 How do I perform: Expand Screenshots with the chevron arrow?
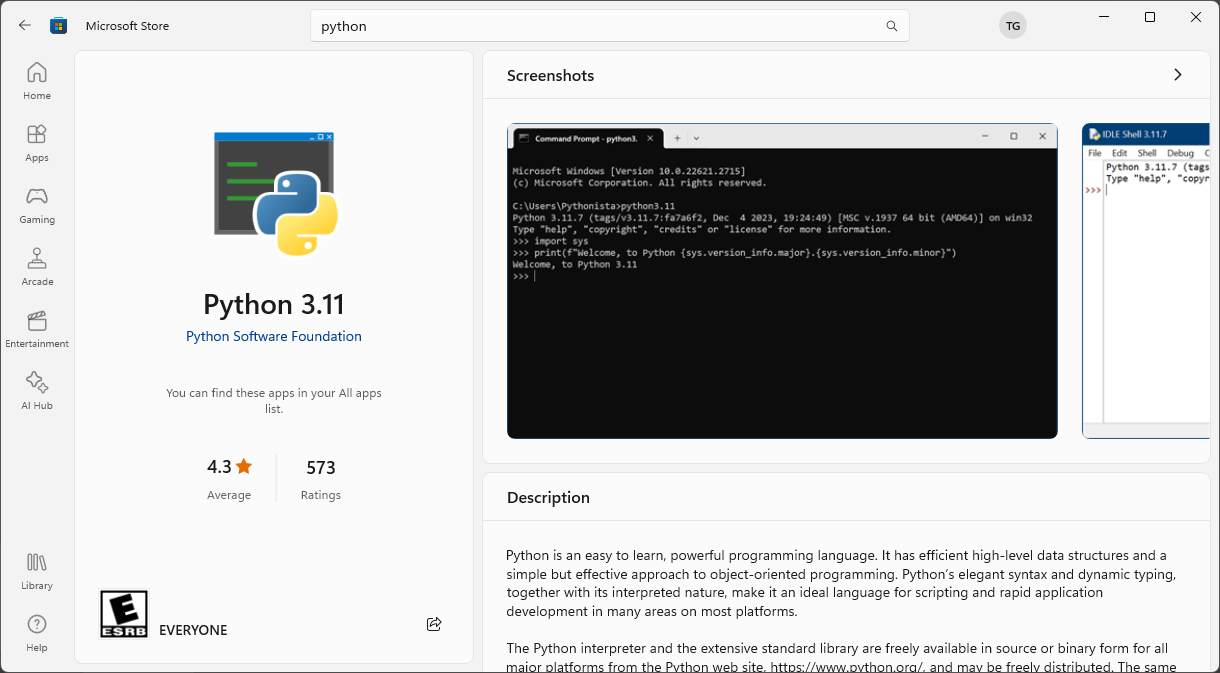[1178, 75]
